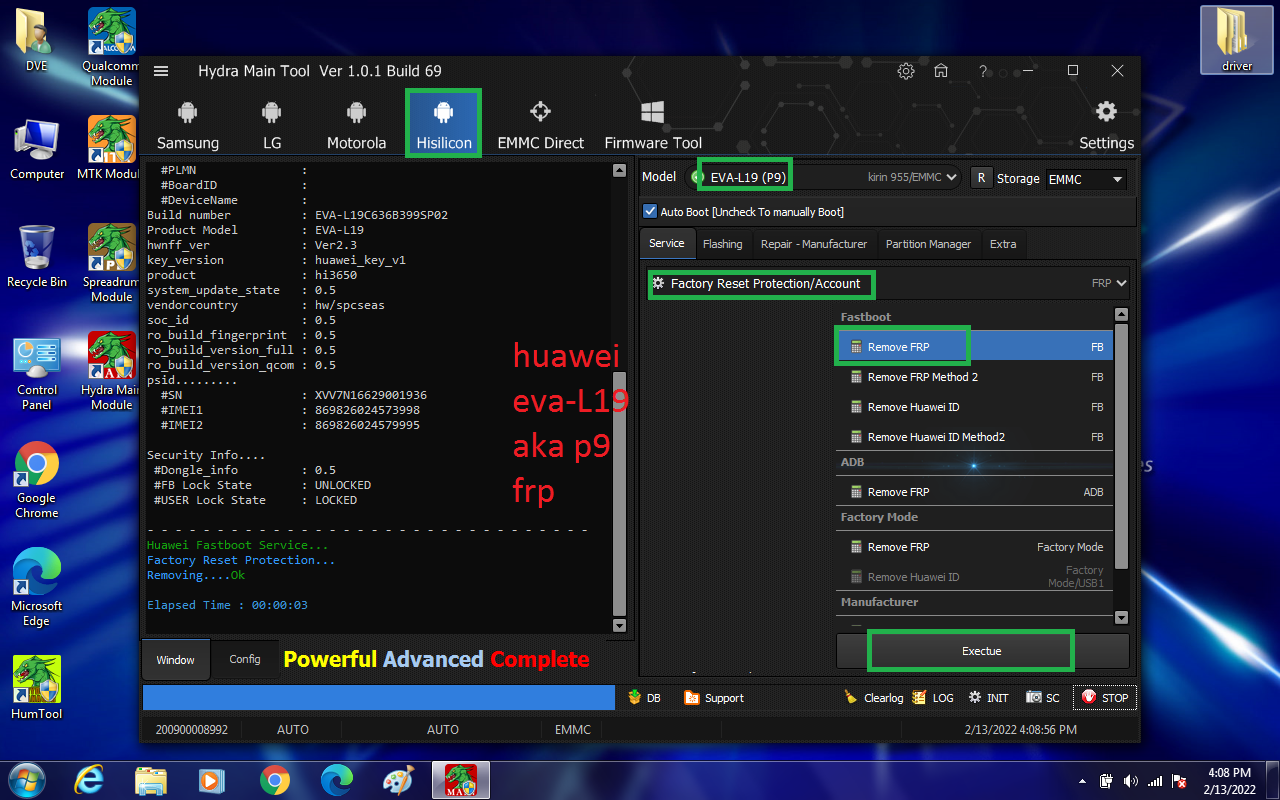Open the hamburger menu in Hydra Main Tool
The width and height of the screenshot is (1280, 800).
[x=161, y=71]
